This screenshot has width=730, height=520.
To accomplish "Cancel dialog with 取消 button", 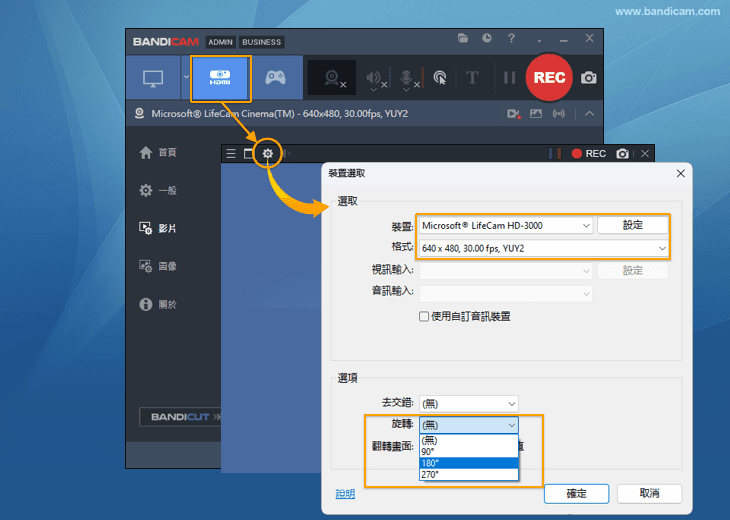I will click(x=649, y=493).
